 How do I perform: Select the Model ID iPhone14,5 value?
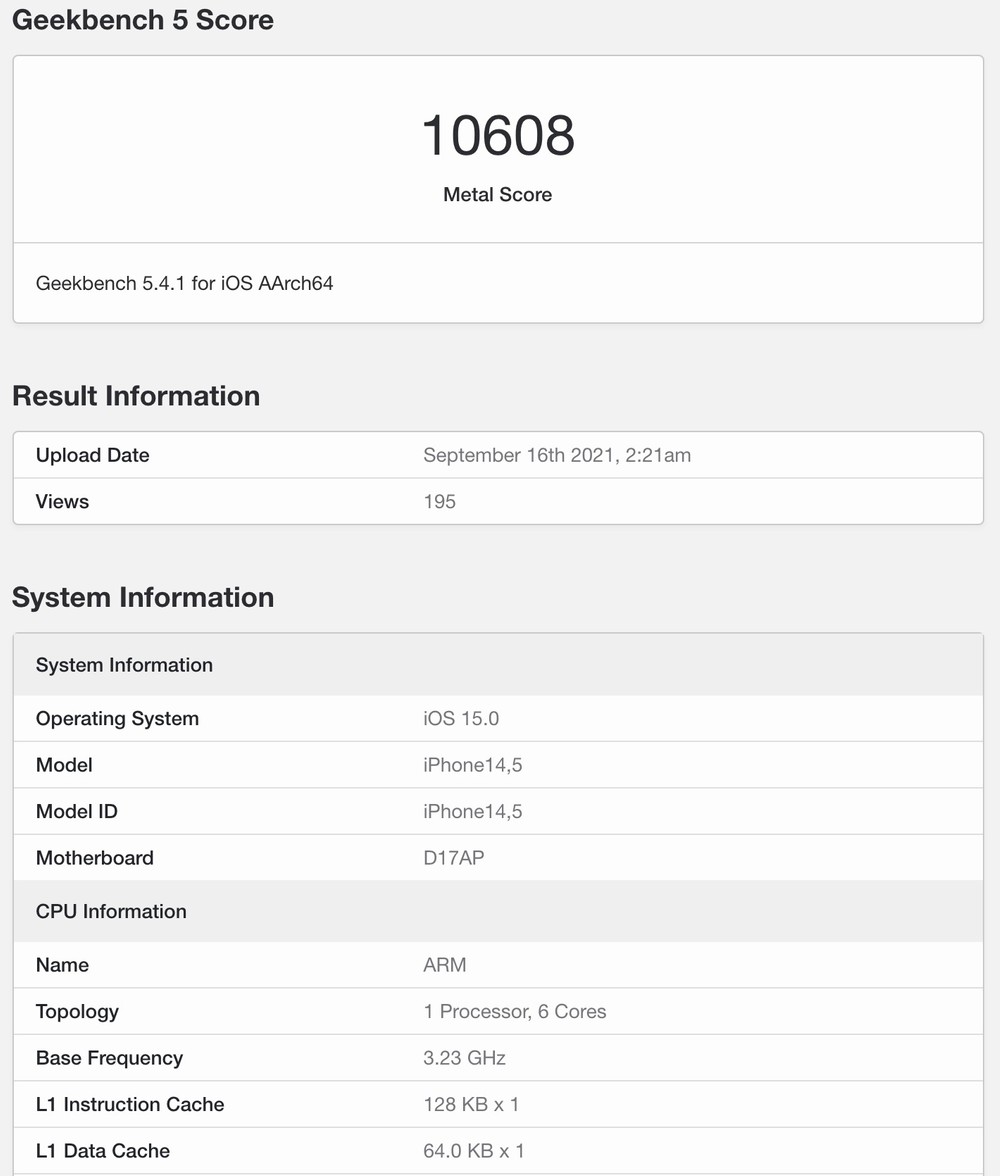tap(473, 812)
